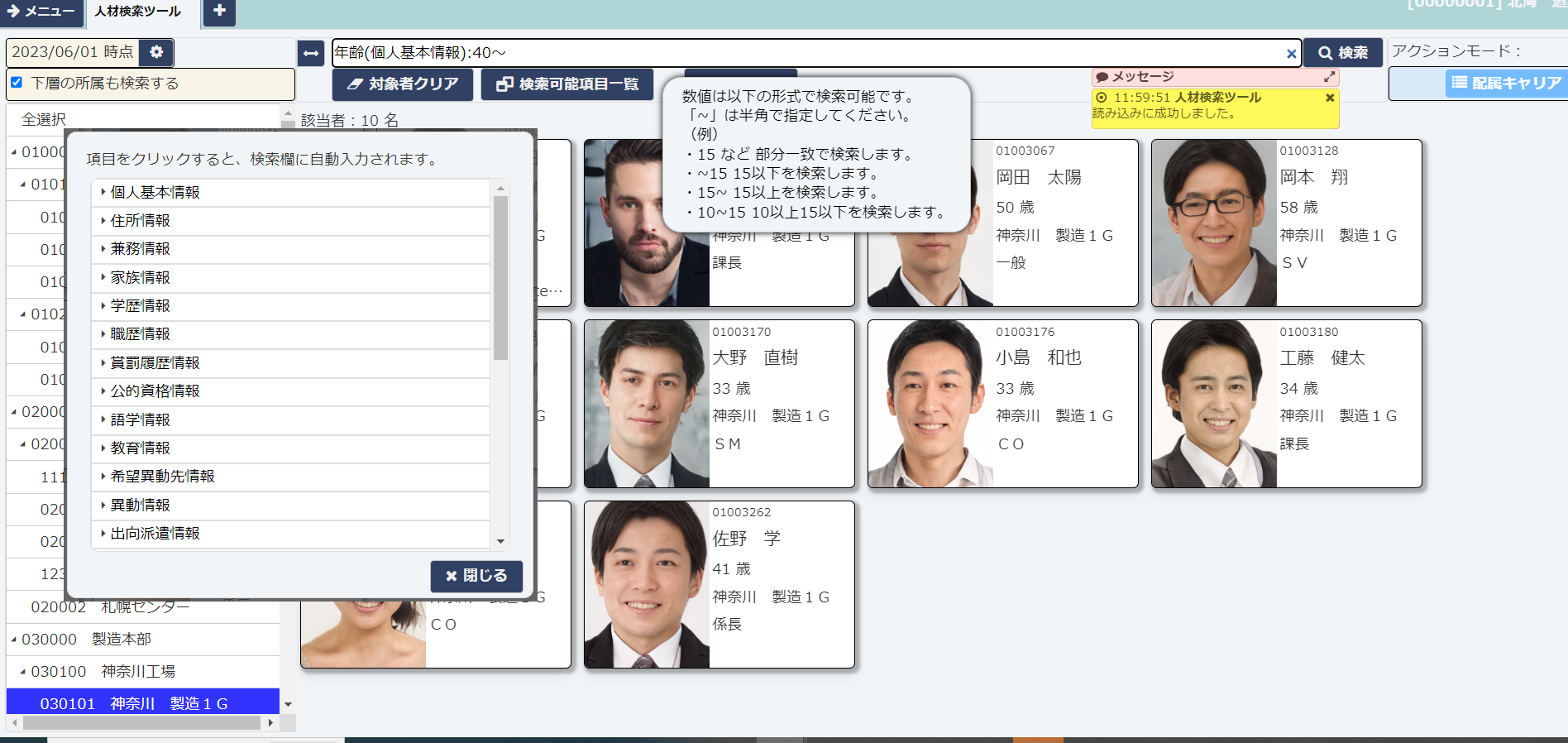Dismiss the yellow notification message

click(1330, 98)
